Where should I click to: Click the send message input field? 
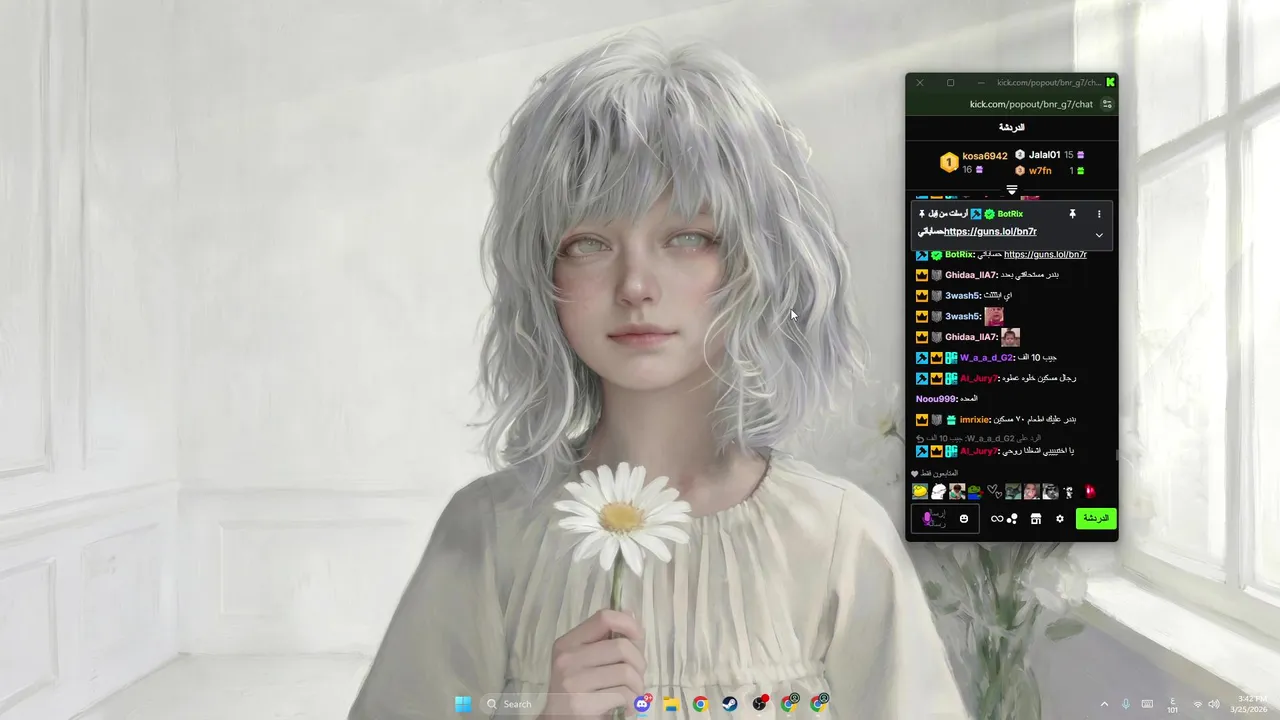tap(945, 519)
